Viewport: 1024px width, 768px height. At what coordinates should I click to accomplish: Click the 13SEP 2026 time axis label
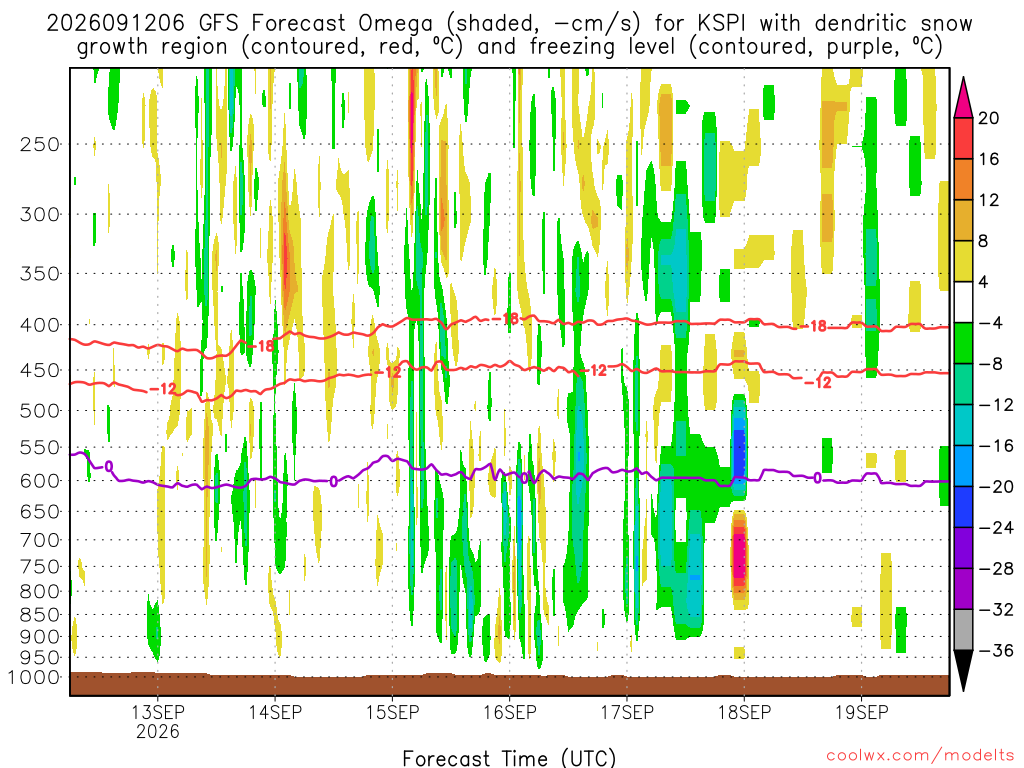(x=157, y=721)
